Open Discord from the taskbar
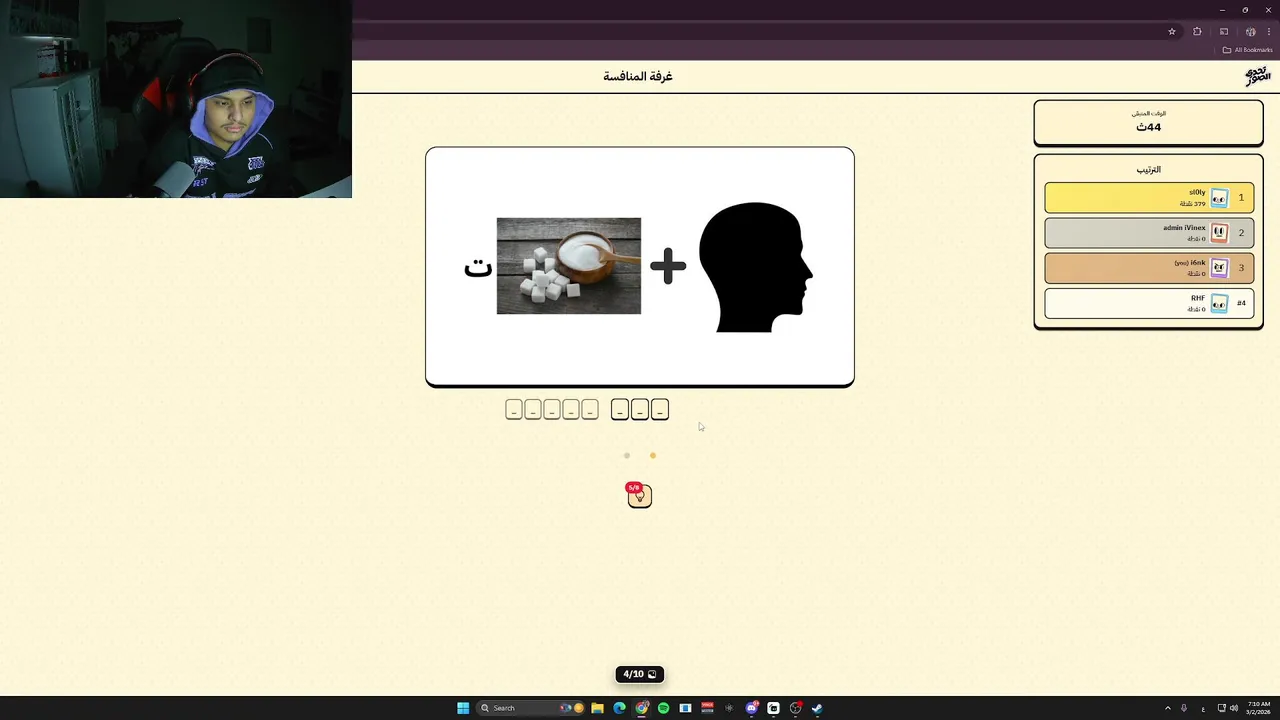 [x=751, y=708]
